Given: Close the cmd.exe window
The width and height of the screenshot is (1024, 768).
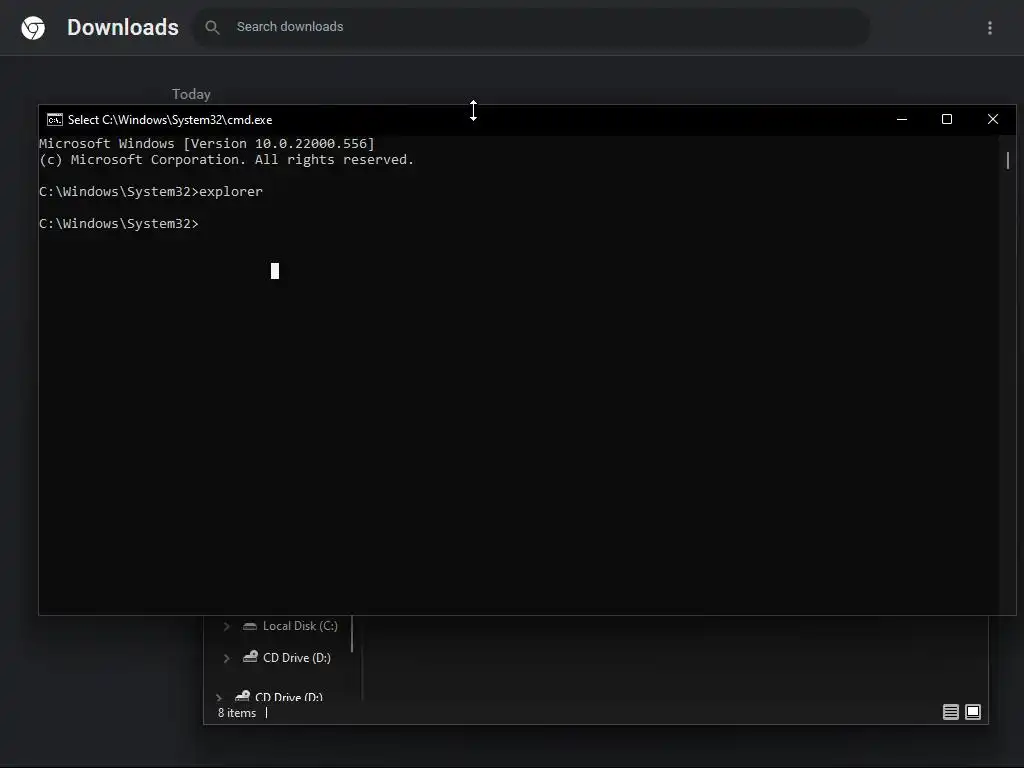Looking at the screenshot, I should tap(993, 119).
